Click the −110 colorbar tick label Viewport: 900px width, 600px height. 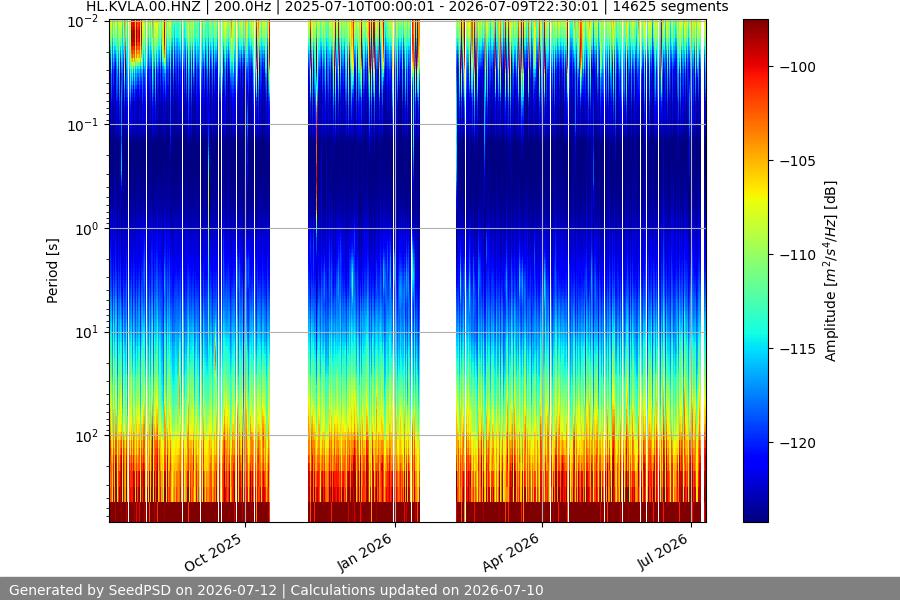[798, 255]
